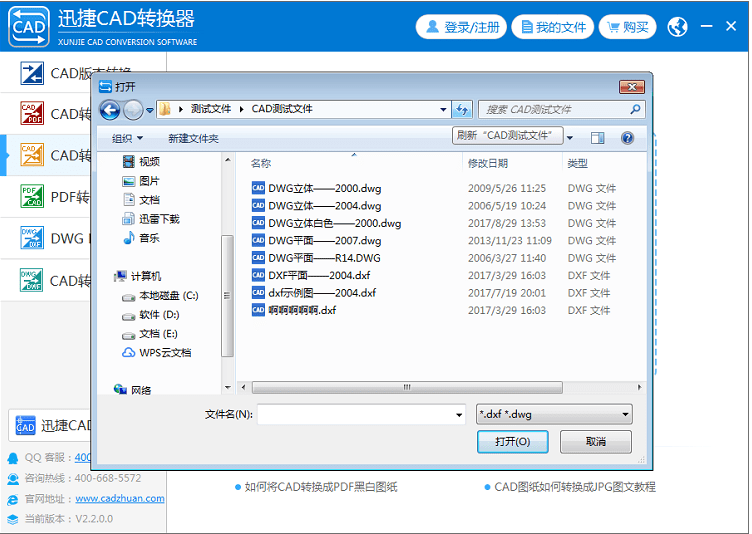Click the Xunjie CAD logo icon
Screen dimensions: 752x534
point(29,27)
